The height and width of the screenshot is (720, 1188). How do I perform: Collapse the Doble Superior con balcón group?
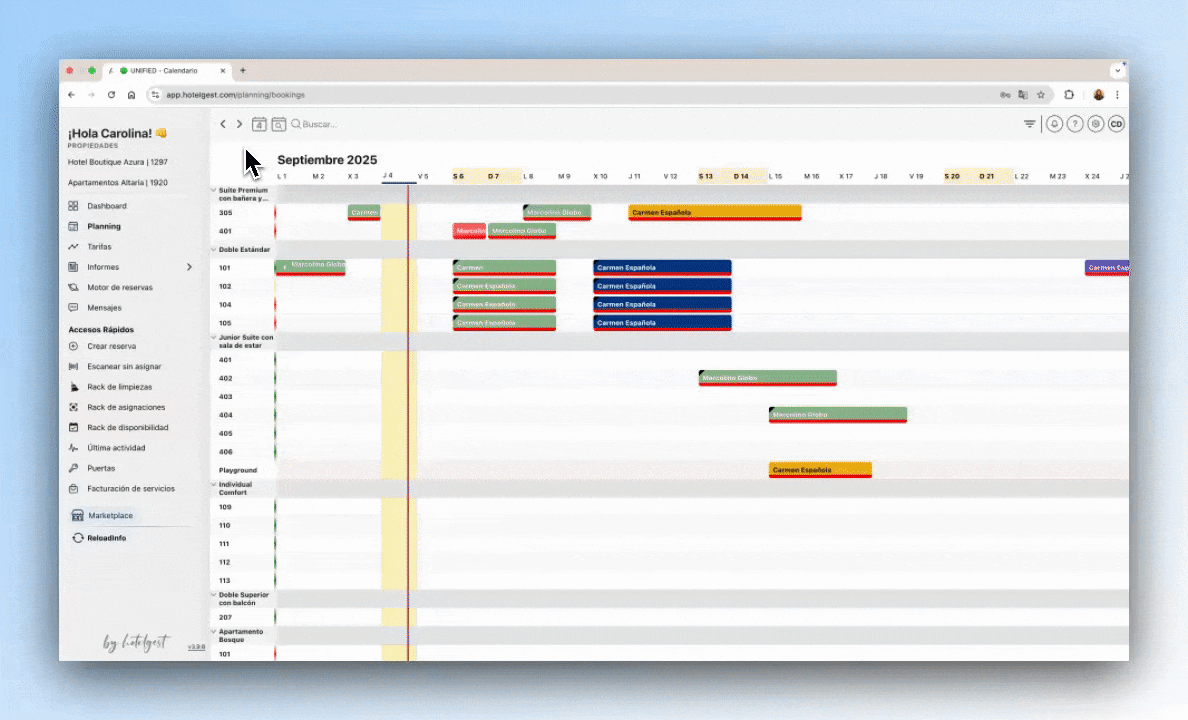214,595
